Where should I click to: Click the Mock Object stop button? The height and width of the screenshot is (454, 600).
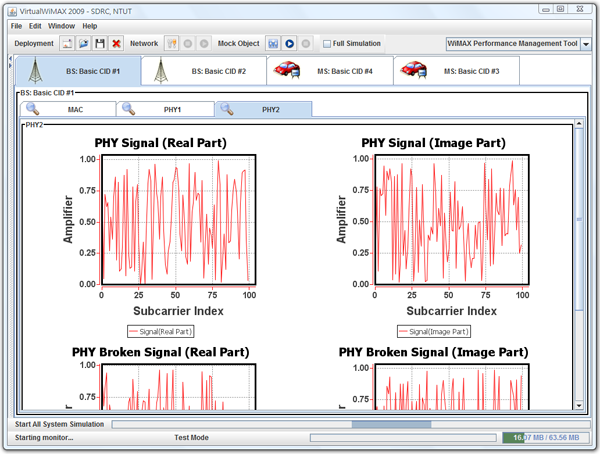coord(306,44)
